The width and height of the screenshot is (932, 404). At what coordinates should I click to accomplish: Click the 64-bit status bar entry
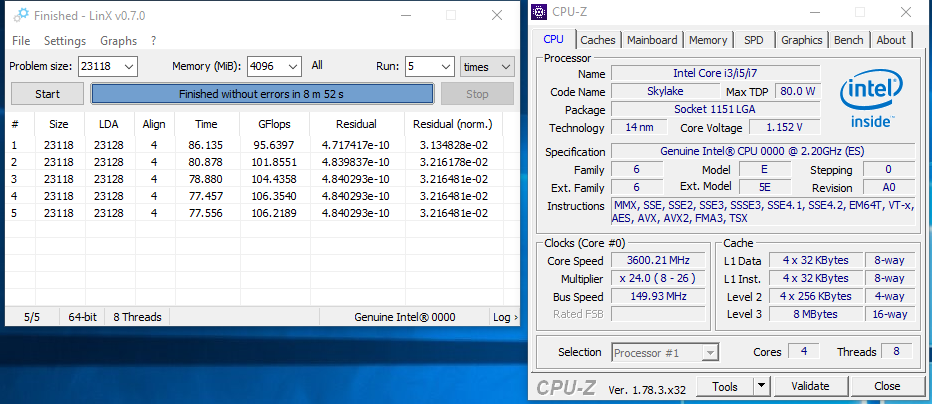point(83,317)
